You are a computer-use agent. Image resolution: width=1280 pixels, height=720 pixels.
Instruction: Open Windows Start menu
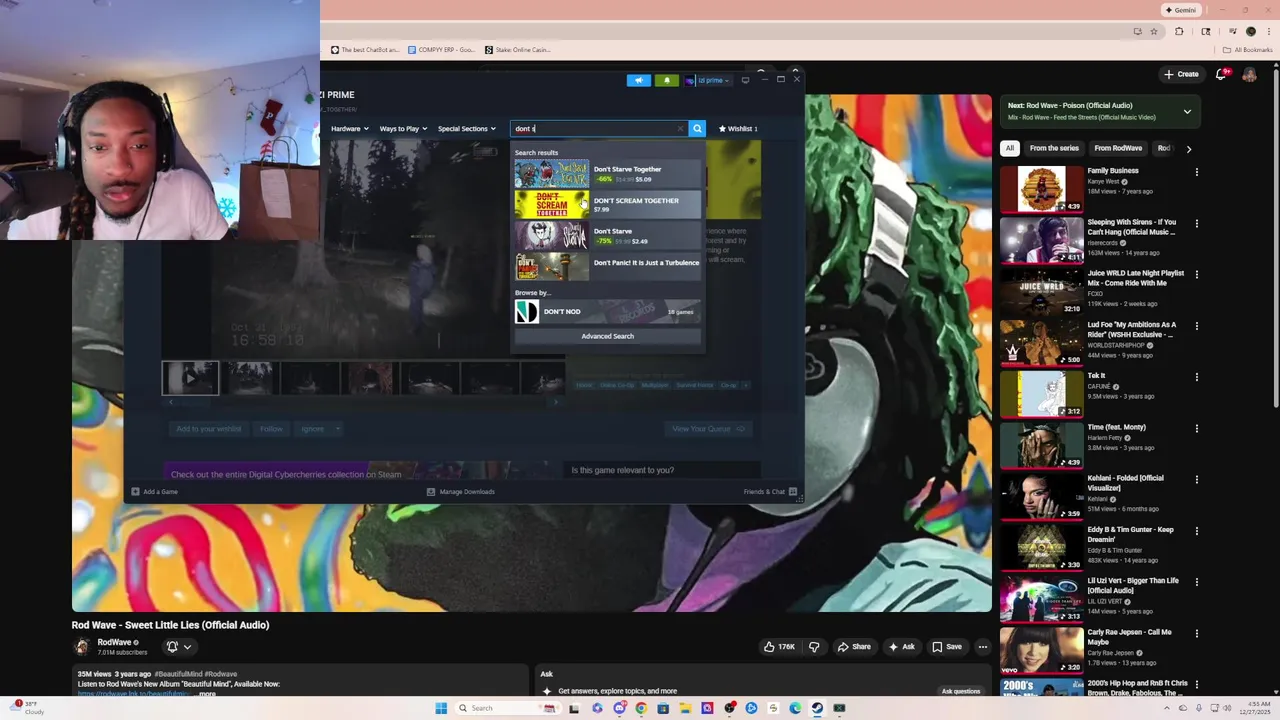pyautogui.click(x=441, y=708)
